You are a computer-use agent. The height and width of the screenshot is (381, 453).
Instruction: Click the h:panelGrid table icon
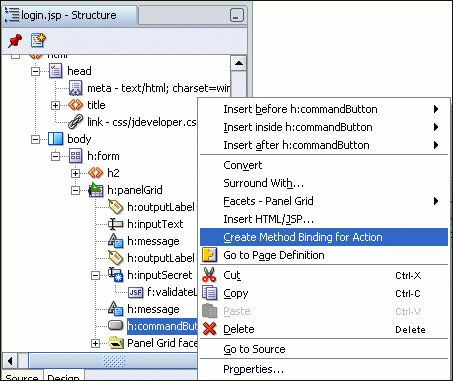(96, 190)
